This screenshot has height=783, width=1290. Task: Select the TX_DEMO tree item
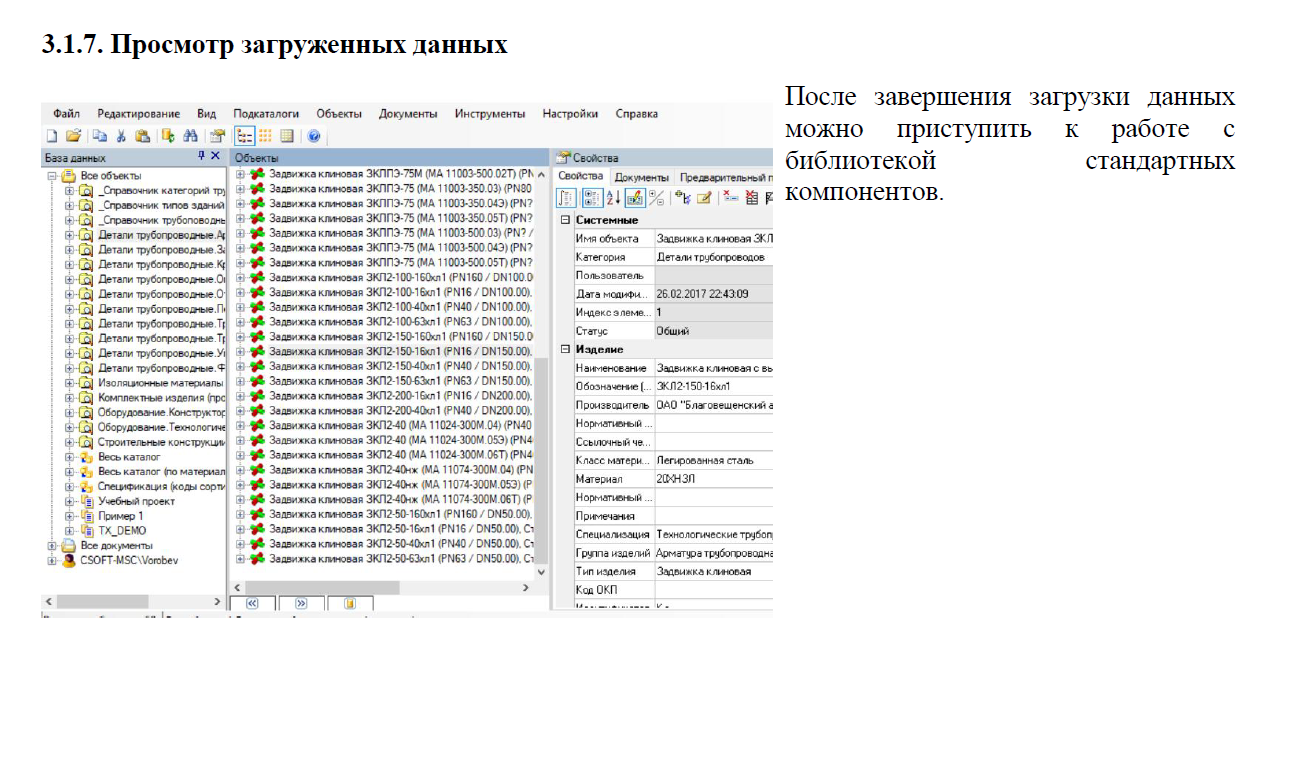tap(121, 531)
